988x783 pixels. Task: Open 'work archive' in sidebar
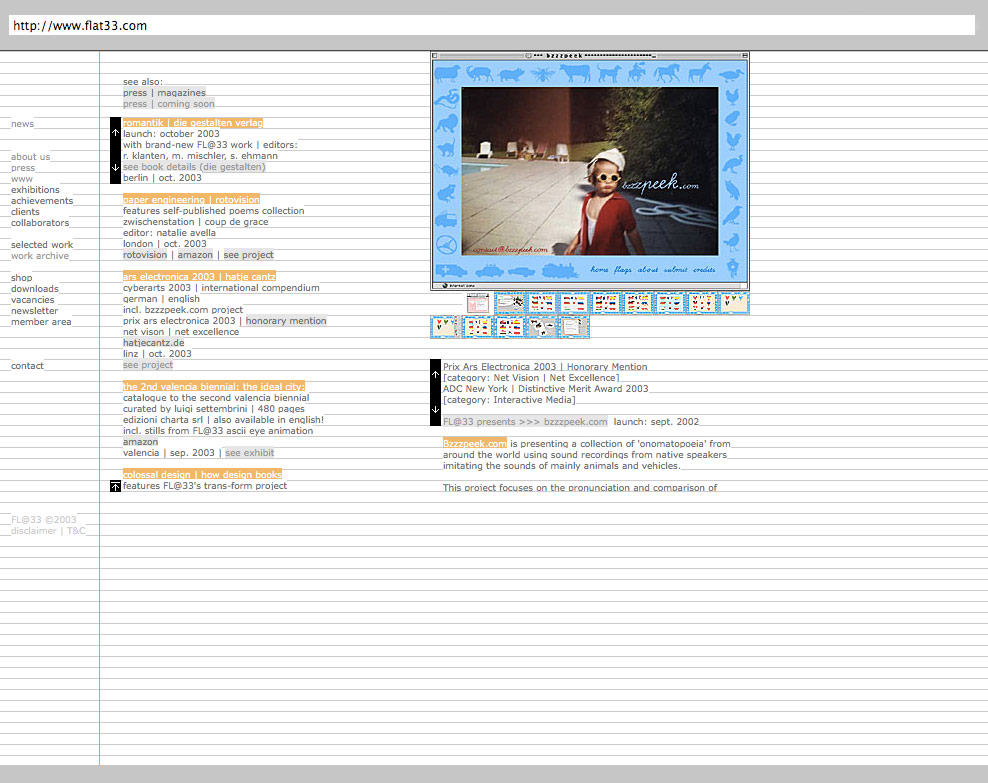(x=40, y=256)
